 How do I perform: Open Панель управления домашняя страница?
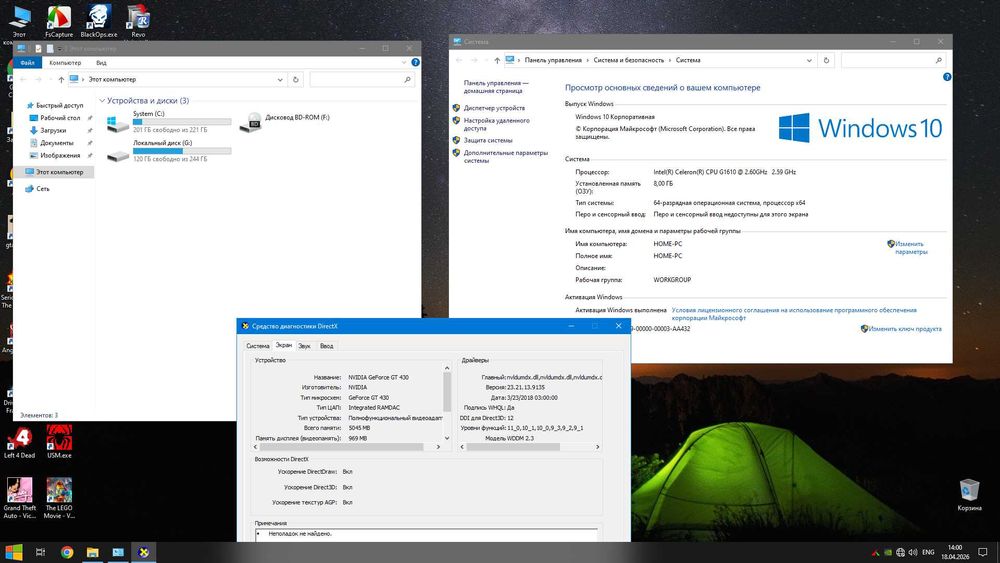[x=496, y=87]
